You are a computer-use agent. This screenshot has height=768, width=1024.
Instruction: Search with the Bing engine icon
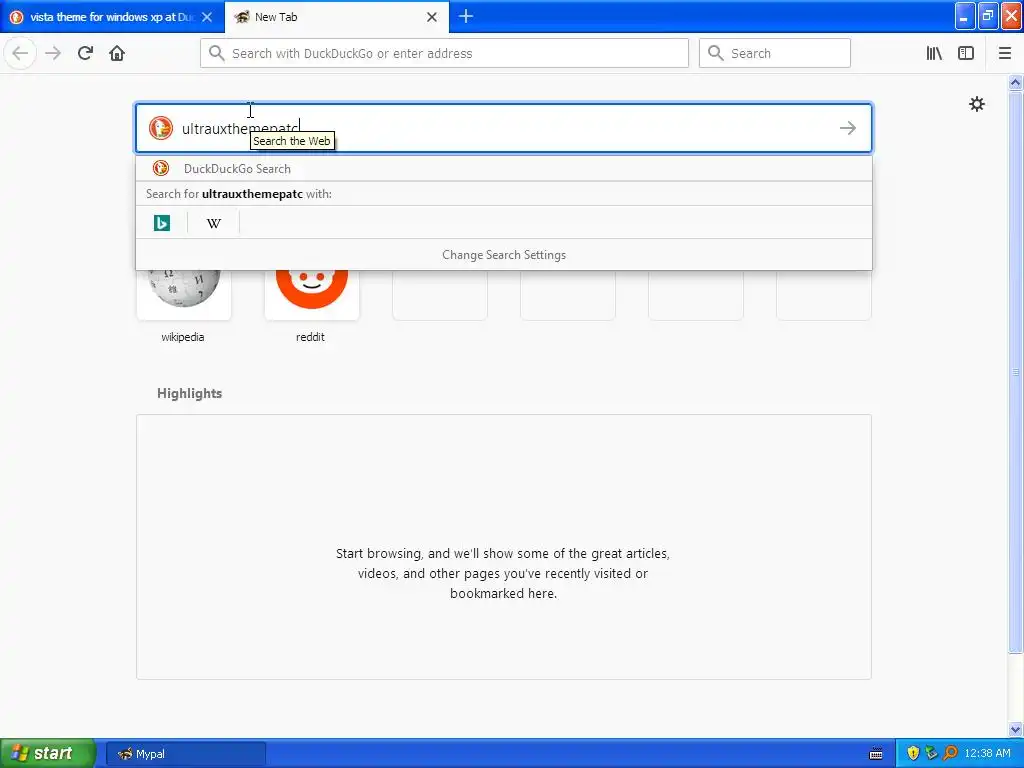click(x=162, y=223)
